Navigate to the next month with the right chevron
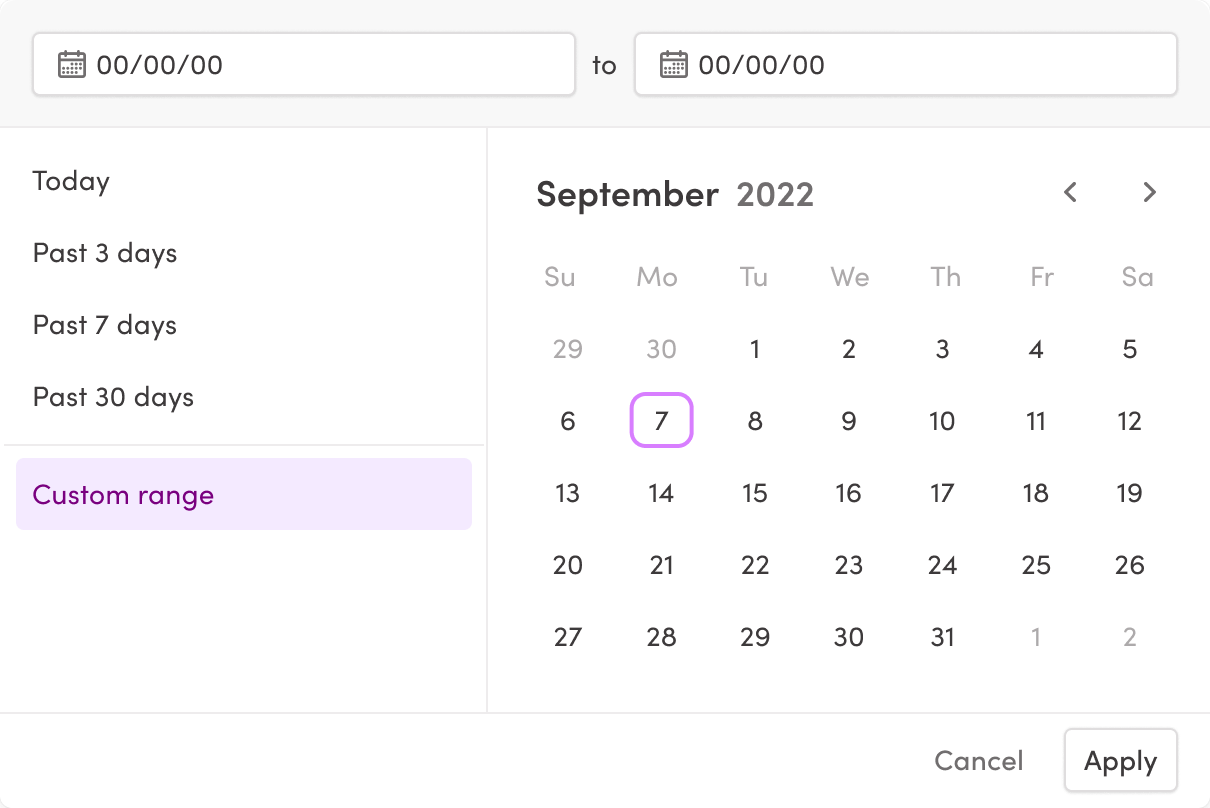The height and width of the screenshot is (808, 1210). click(x=1148, y=192)
